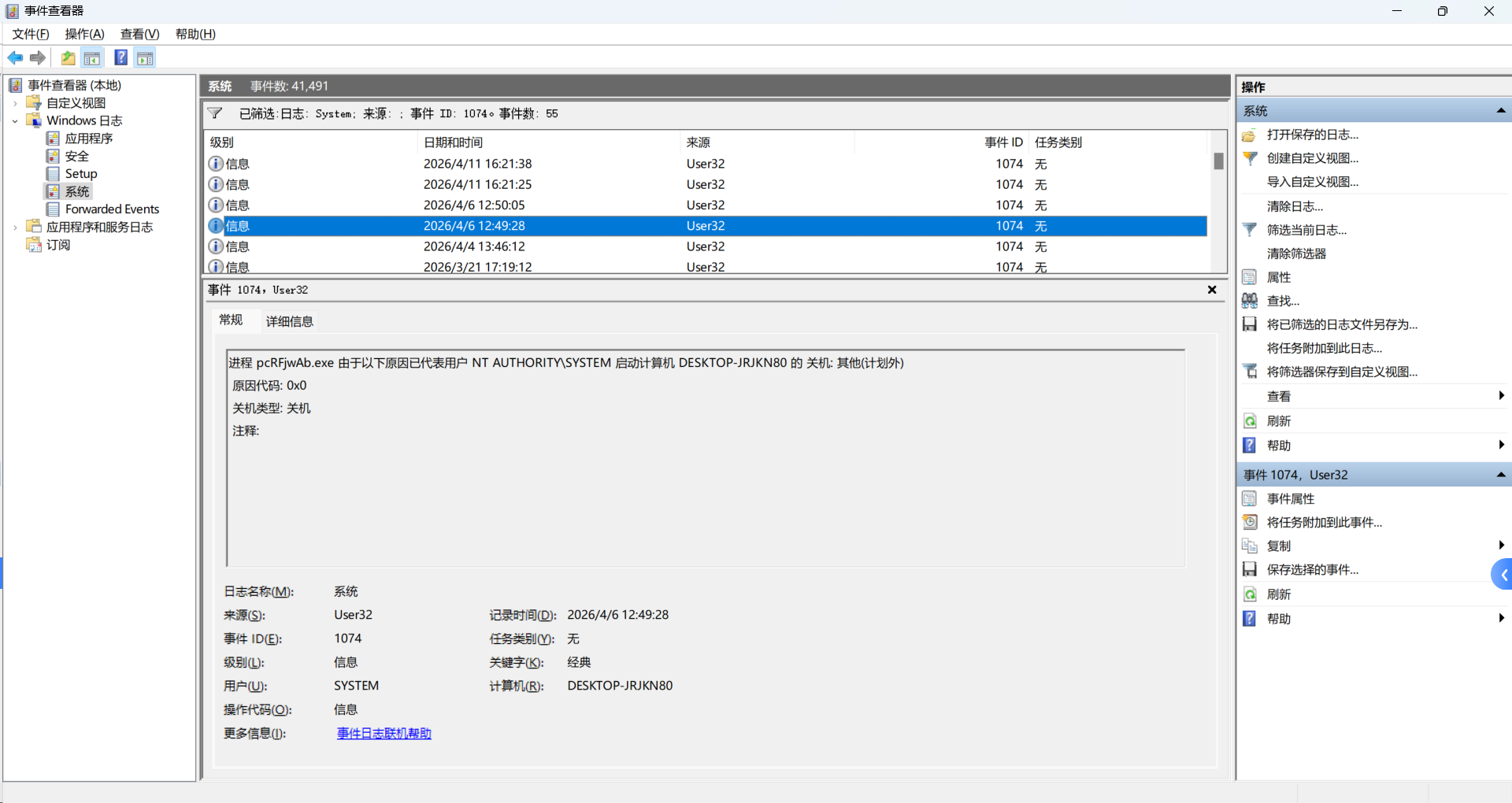Select Forwarded Events in tree
The height and width of the screenshot is (803, 1512).
pyautogui.click(x=112, y=209)
